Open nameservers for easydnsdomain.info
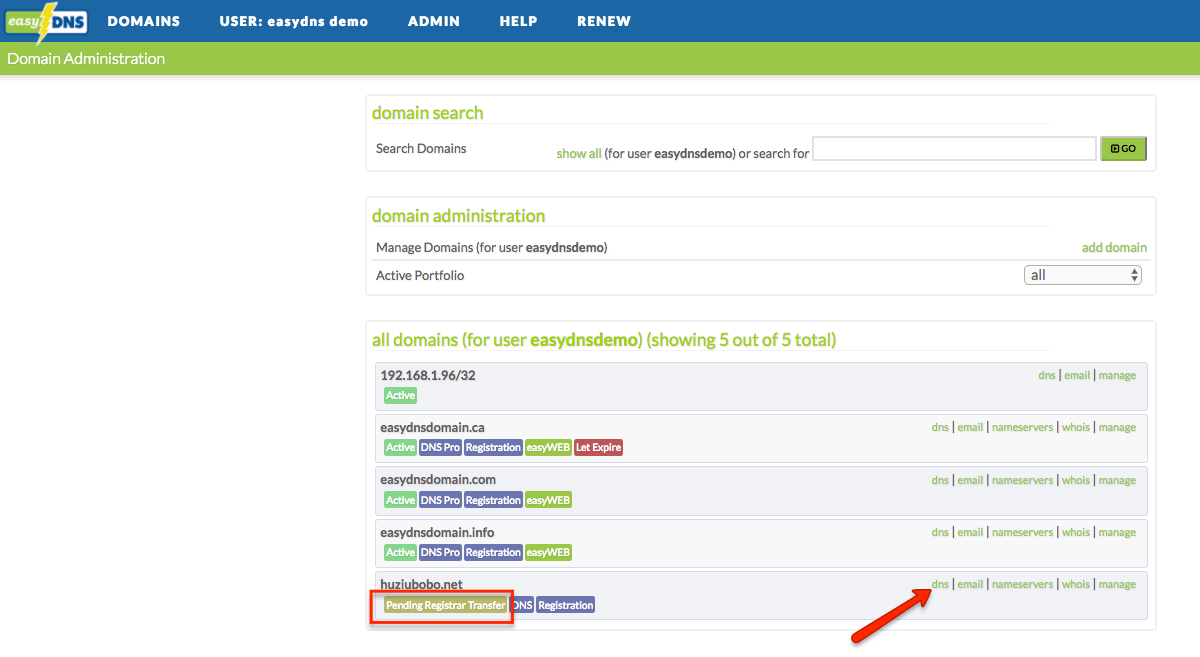This screenshot has width=1200, height=657. [x=1022, y=532]
